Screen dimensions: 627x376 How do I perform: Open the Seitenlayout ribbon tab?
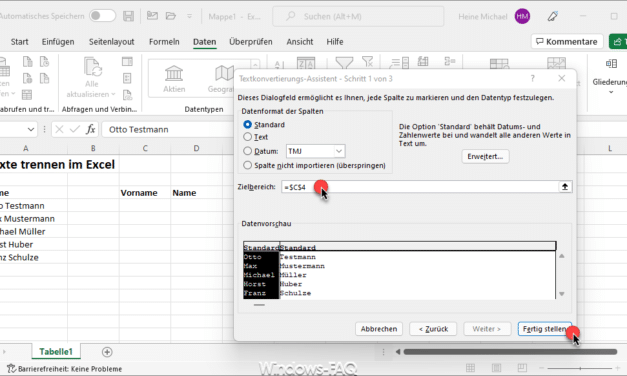(112, 42)
